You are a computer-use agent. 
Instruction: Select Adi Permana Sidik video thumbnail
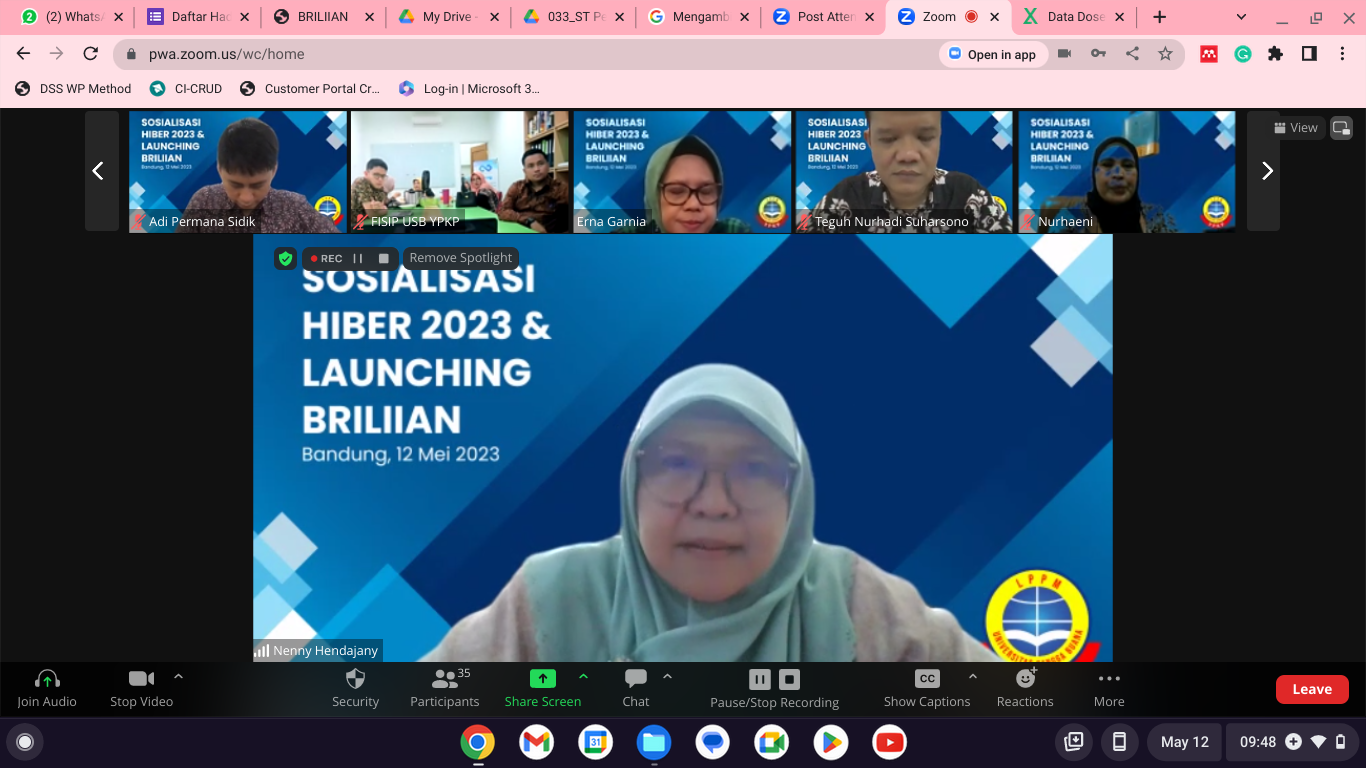point(238,172)
